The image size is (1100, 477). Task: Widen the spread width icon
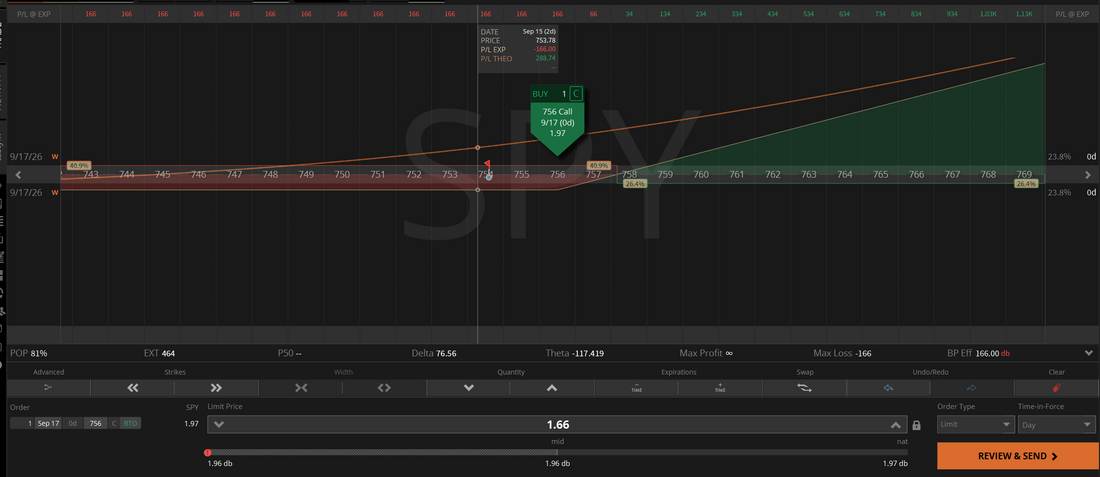384,387
